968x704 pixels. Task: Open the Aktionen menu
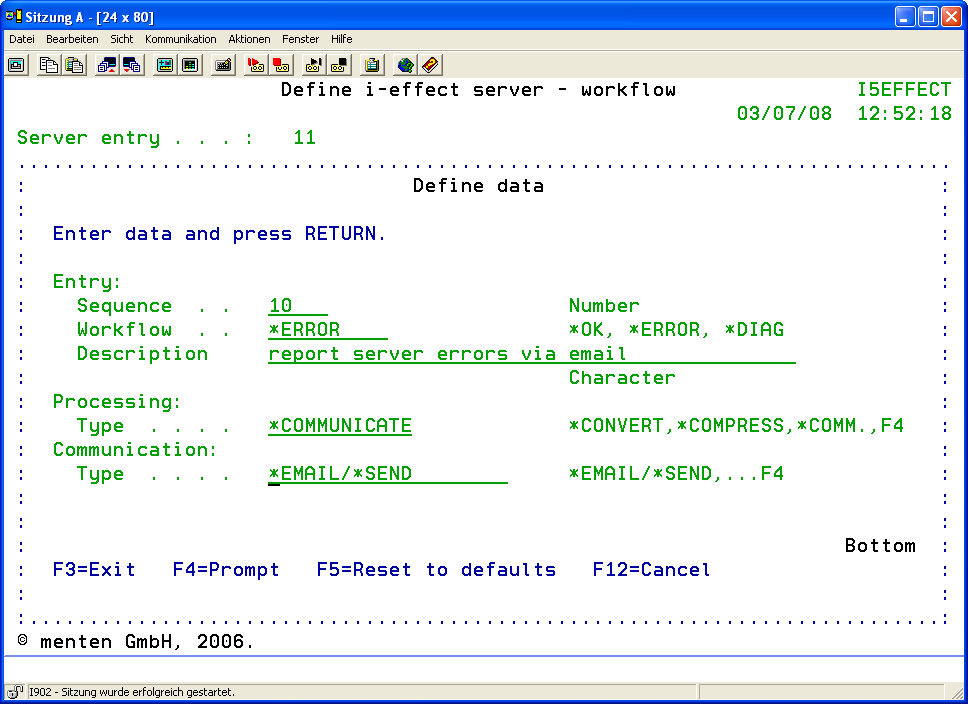[249, 39]
